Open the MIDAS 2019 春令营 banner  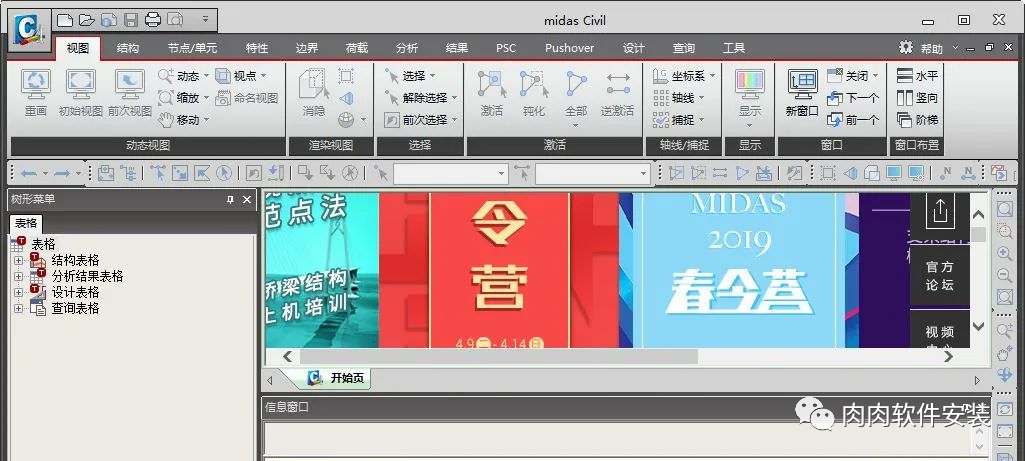[x=739, y=270]
